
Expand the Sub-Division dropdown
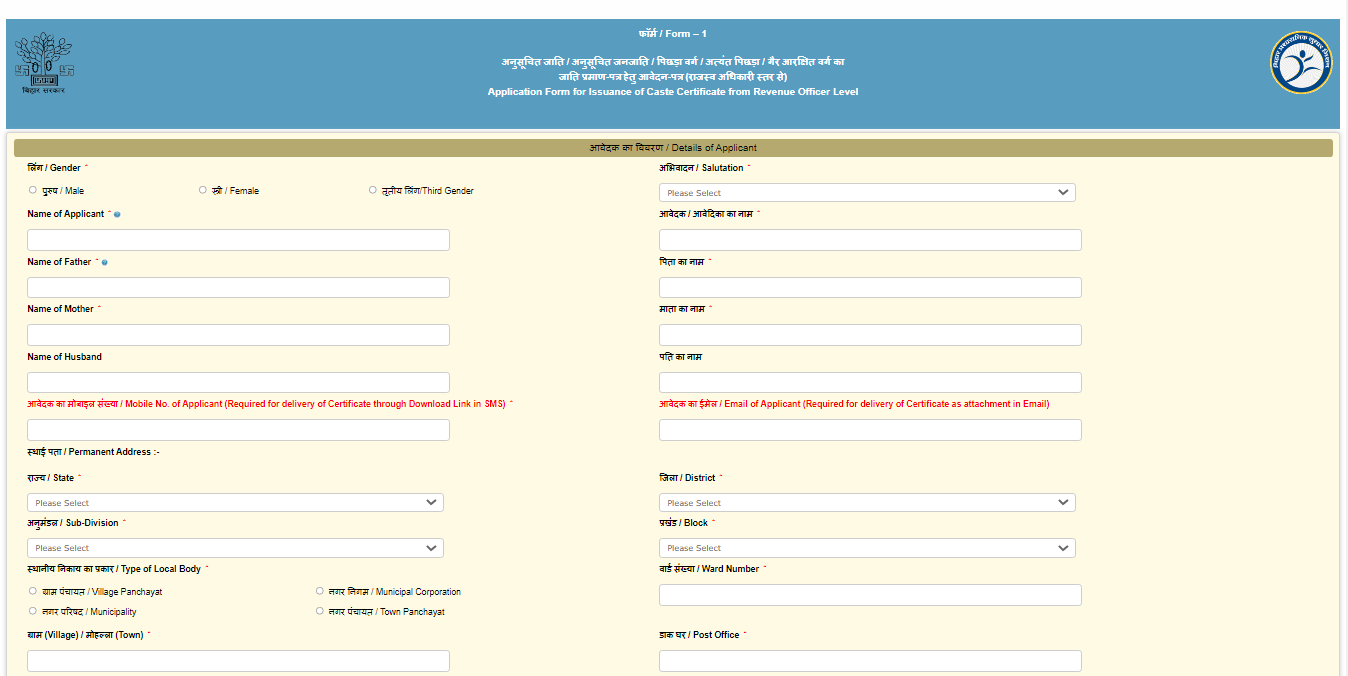point(235,548)
